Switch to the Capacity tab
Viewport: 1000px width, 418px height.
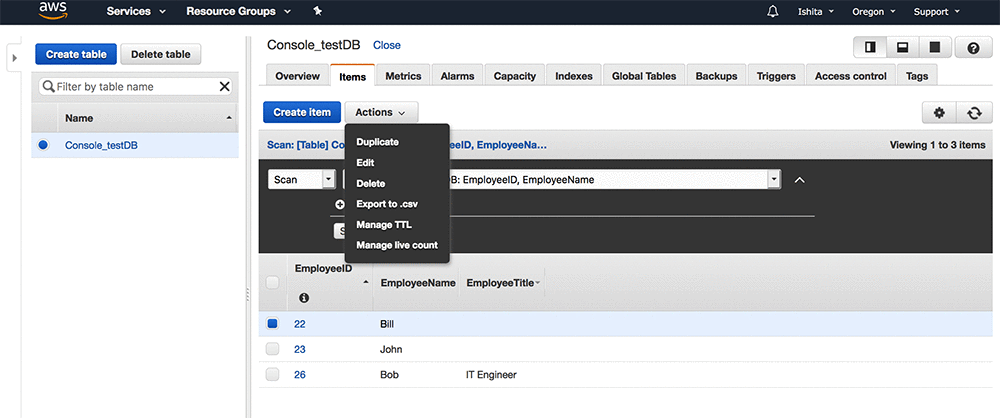[515, 76]
